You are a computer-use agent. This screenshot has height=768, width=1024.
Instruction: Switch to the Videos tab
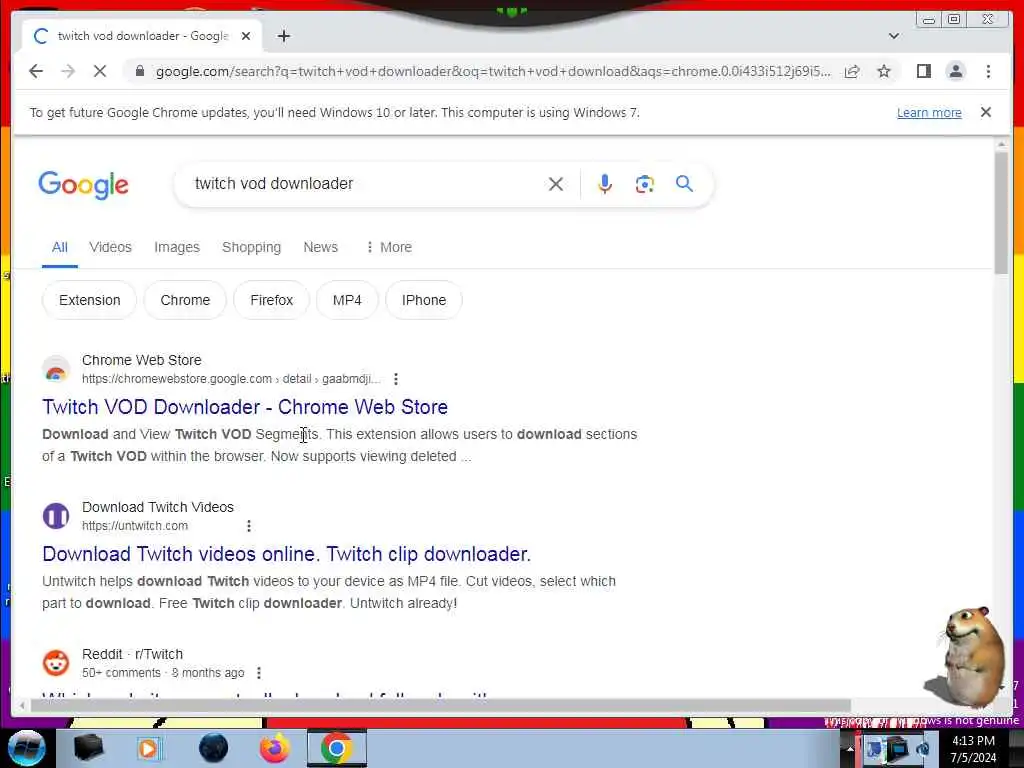(110, 248)
